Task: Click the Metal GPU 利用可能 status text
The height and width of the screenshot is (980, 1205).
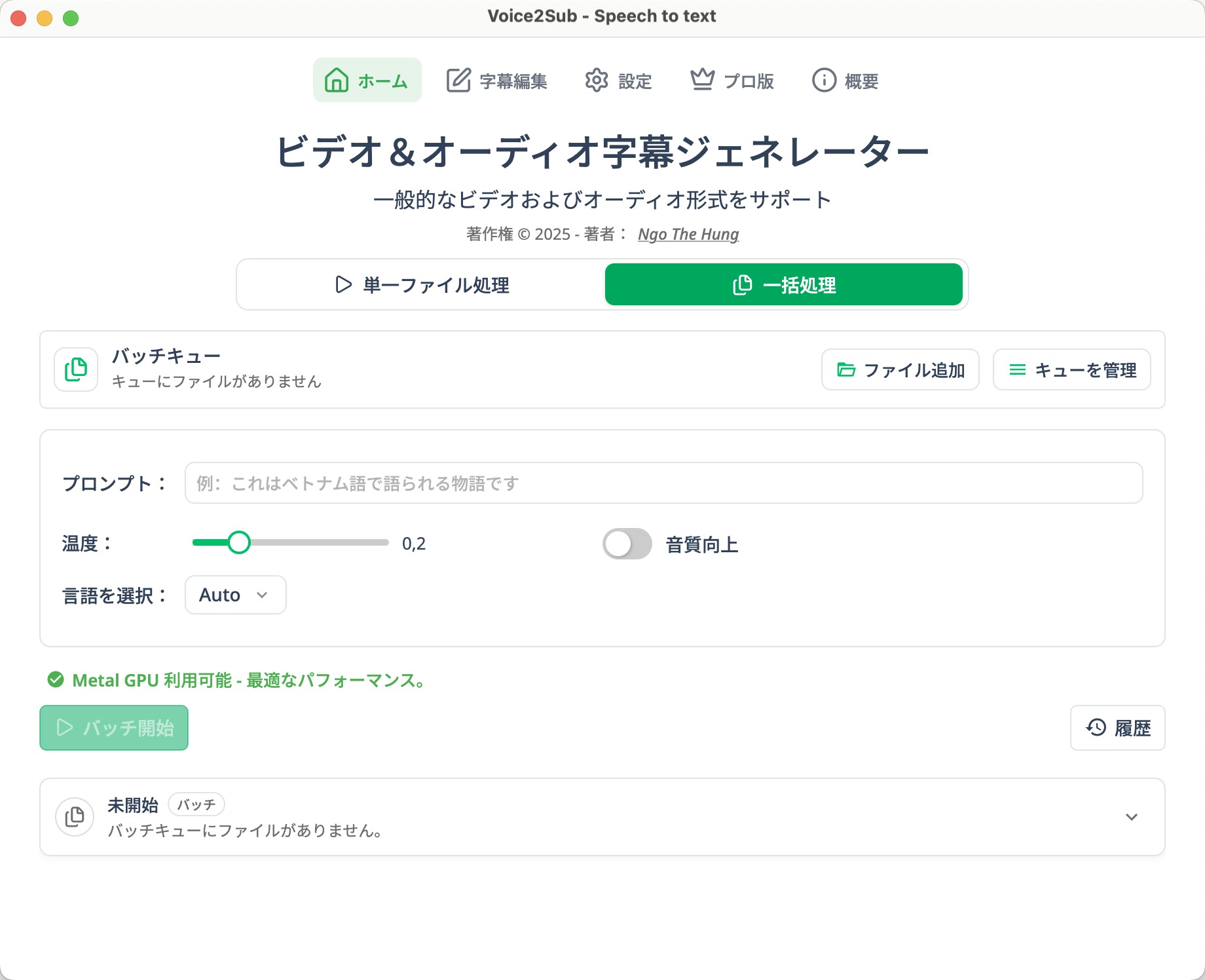Action: pos(249,681)
